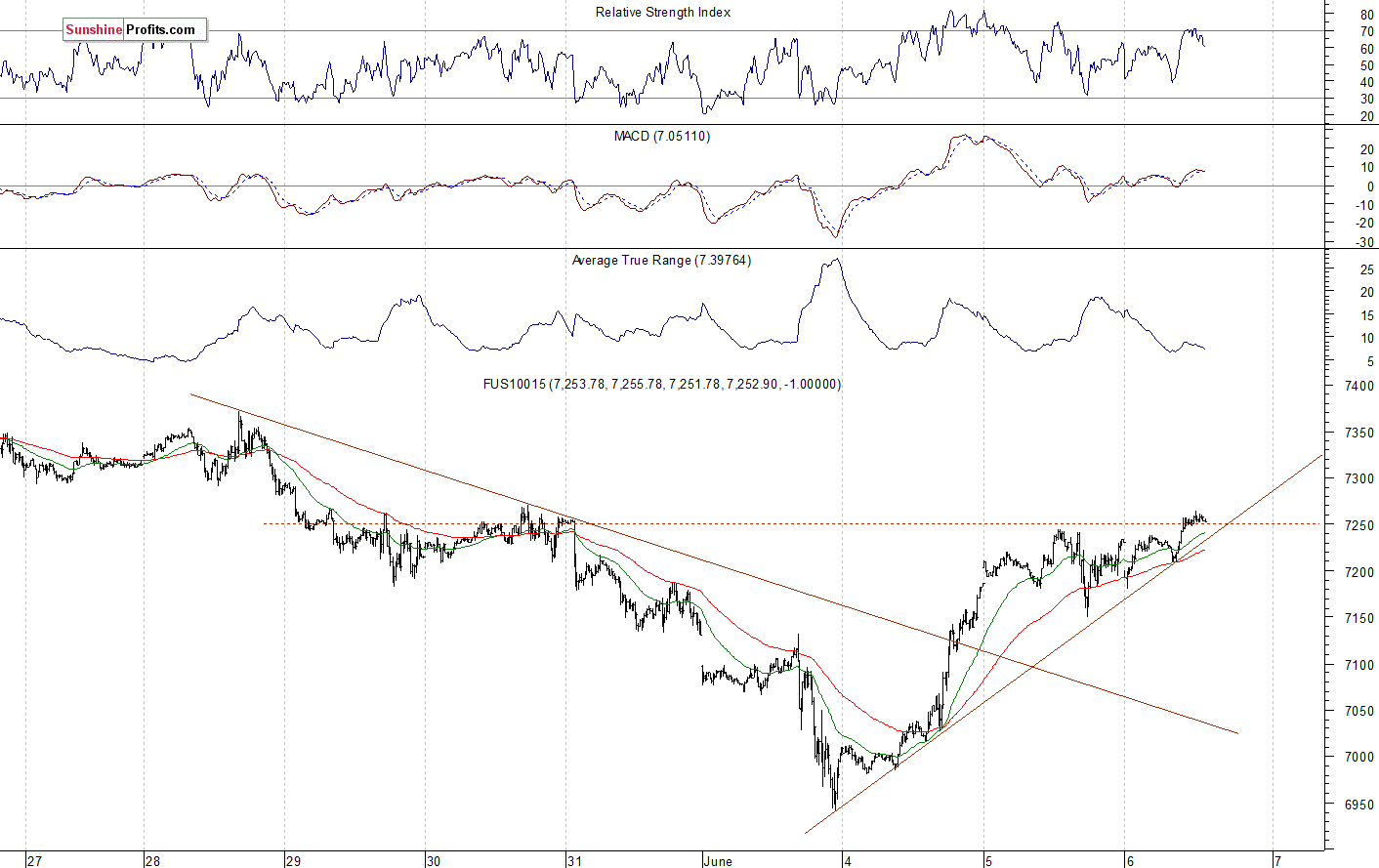Click date label 6 on time axis
Screen dimensions: 1379x868
click(x=1130, y=861)
